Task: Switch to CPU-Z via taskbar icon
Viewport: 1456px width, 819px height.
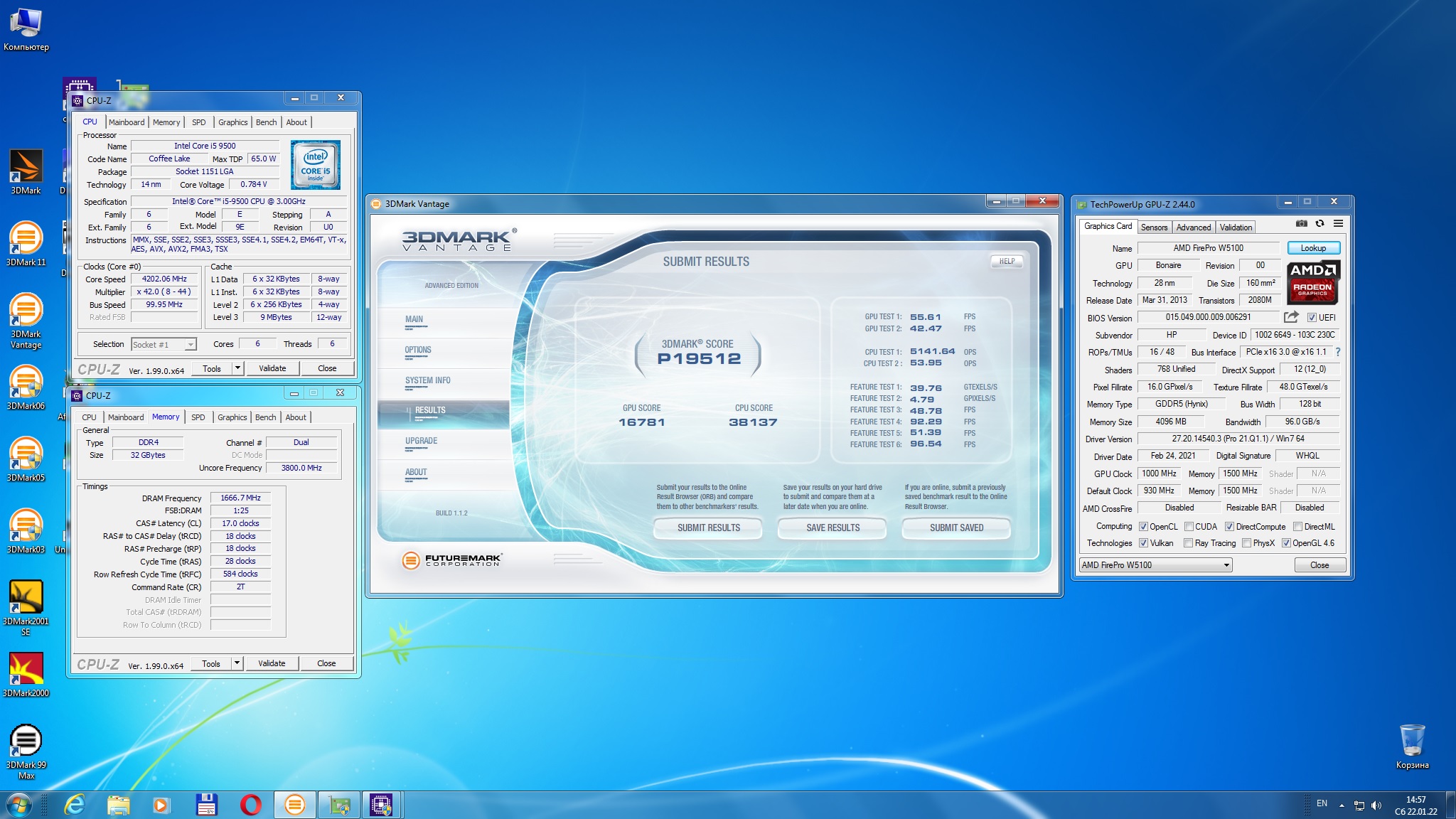Action: point(382,805)
